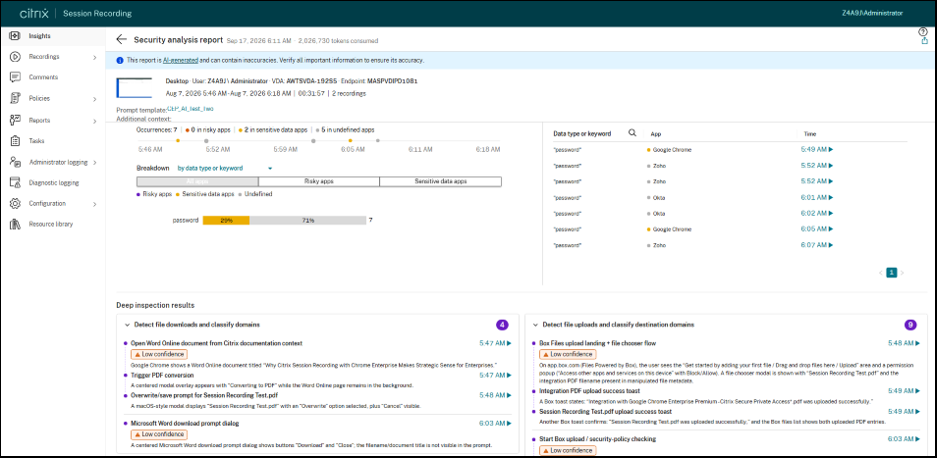Click the purple 9 count badge
The height and width of the screenshot is (458, 937).
pyautogui.click(x=910, y=325)
